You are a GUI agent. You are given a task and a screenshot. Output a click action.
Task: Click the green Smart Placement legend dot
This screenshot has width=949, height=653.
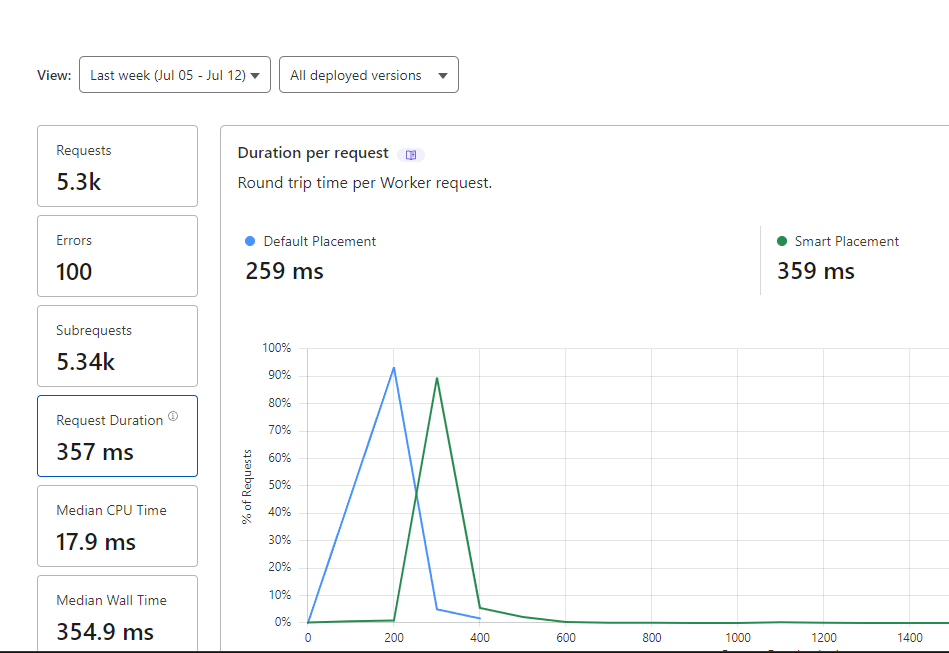[x=782, y=241]
